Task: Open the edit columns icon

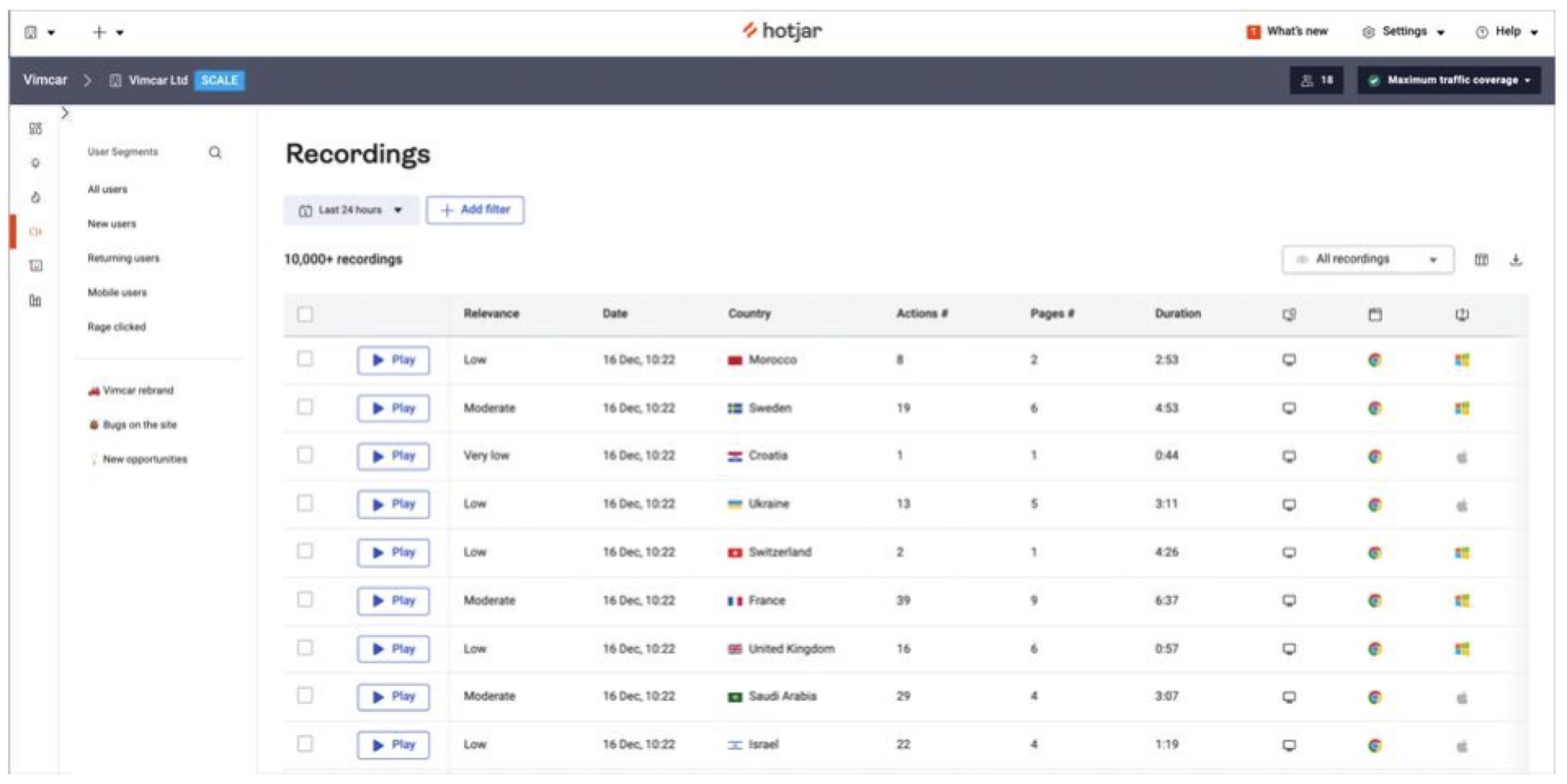Action: coord(1481,260)
